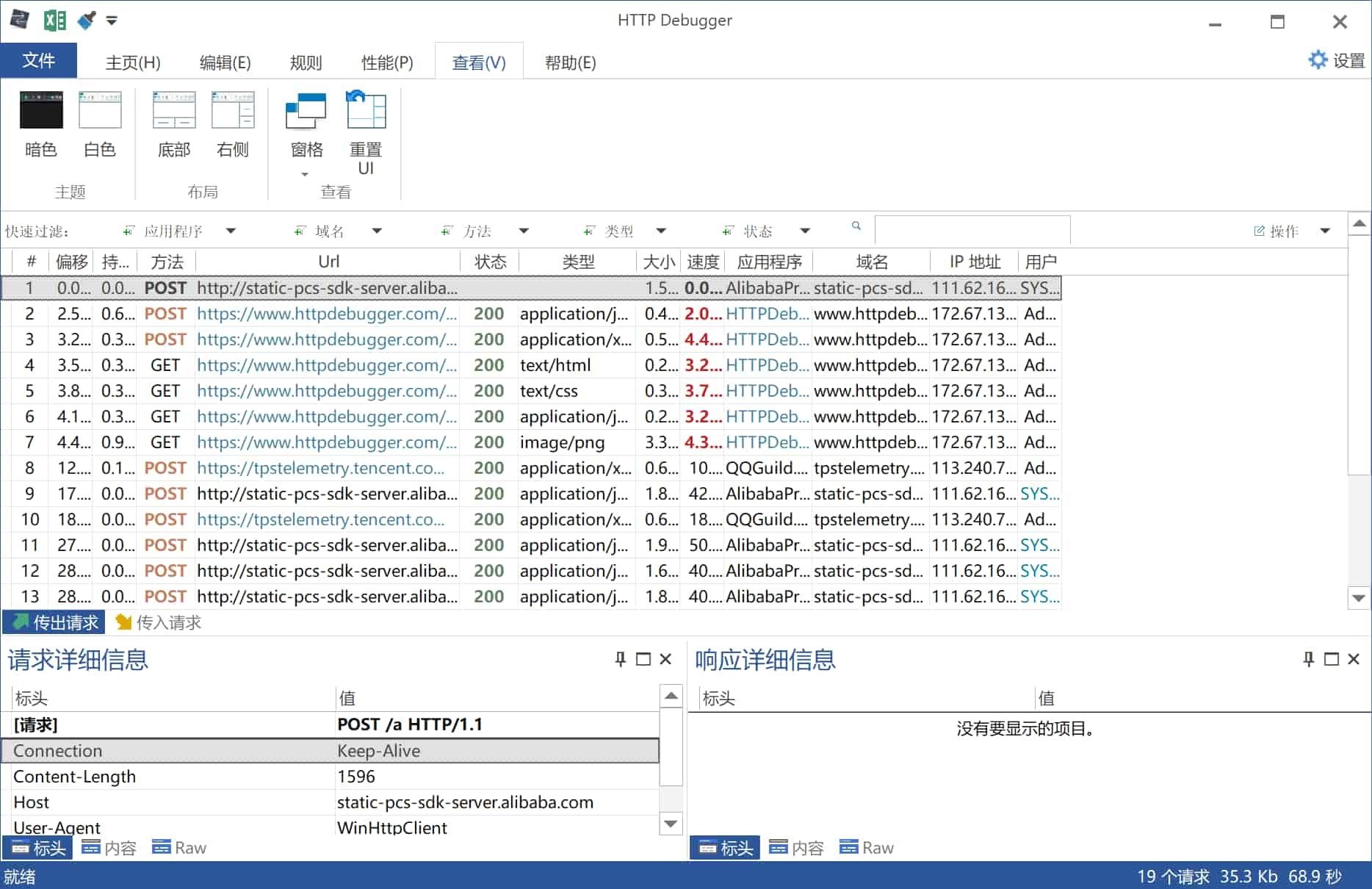Click the 右侧 layout icon

pyautogui.click(x=232, y=110)
